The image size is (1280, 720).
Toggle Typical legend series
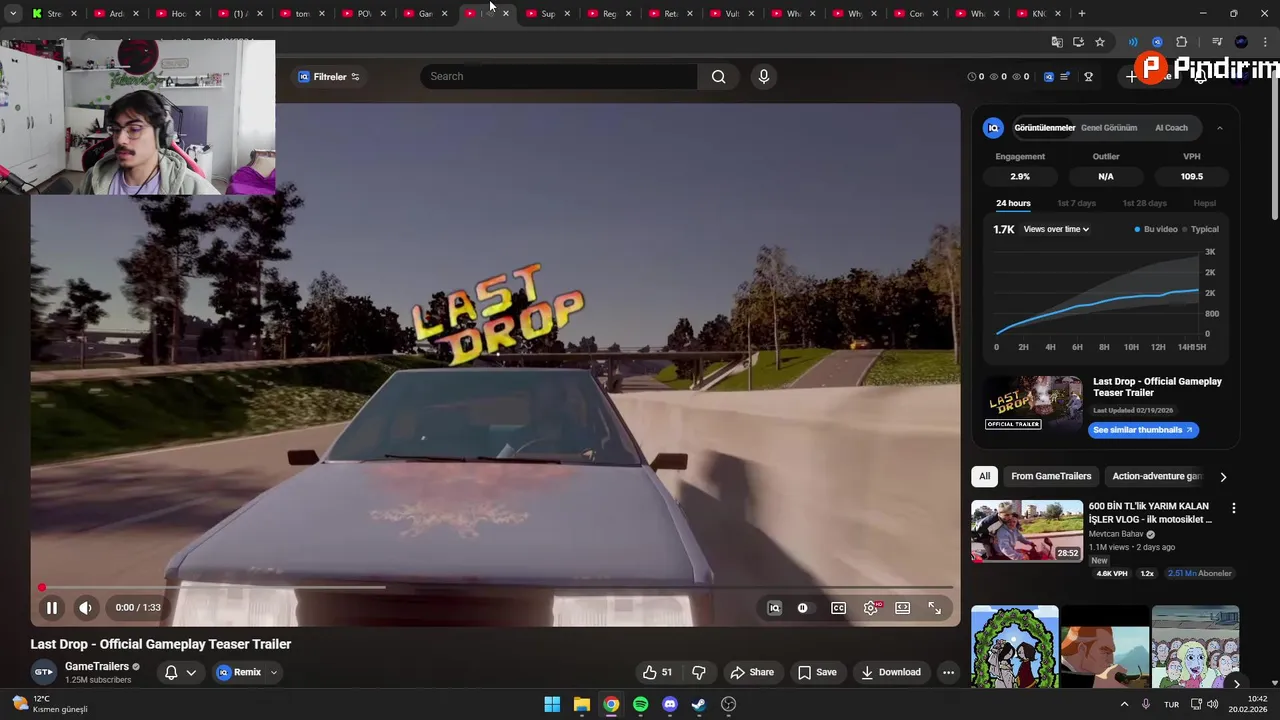coord(1200,229)
